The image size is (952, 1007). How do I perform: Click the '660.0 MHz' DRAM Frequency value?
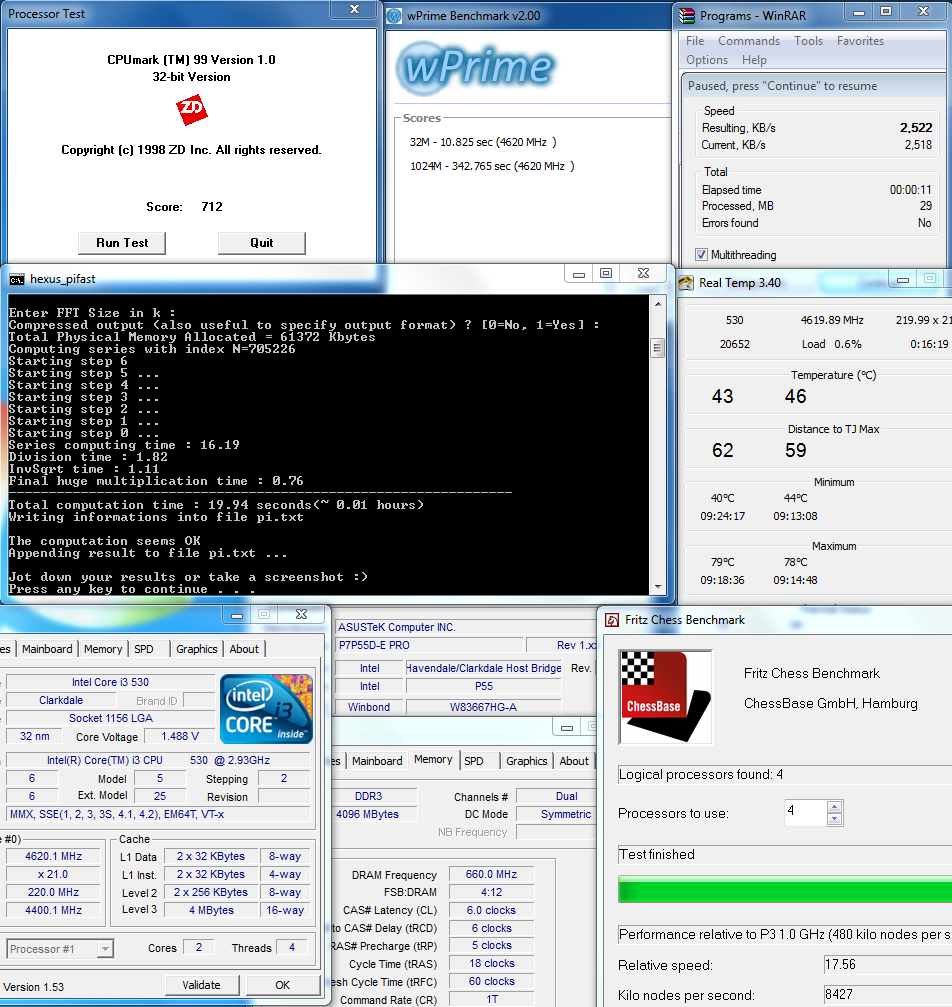(x=491, y=875)
